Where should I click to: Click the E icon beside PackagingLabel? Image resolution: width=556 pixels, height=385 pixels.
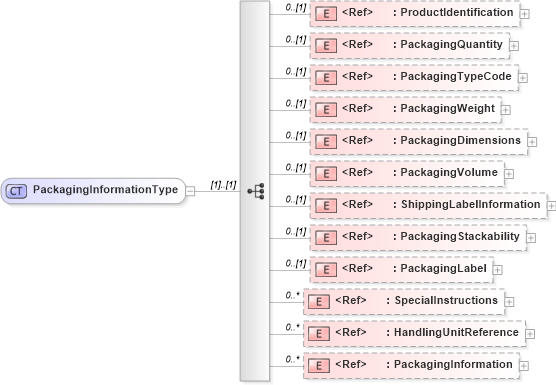click(326, 270)
